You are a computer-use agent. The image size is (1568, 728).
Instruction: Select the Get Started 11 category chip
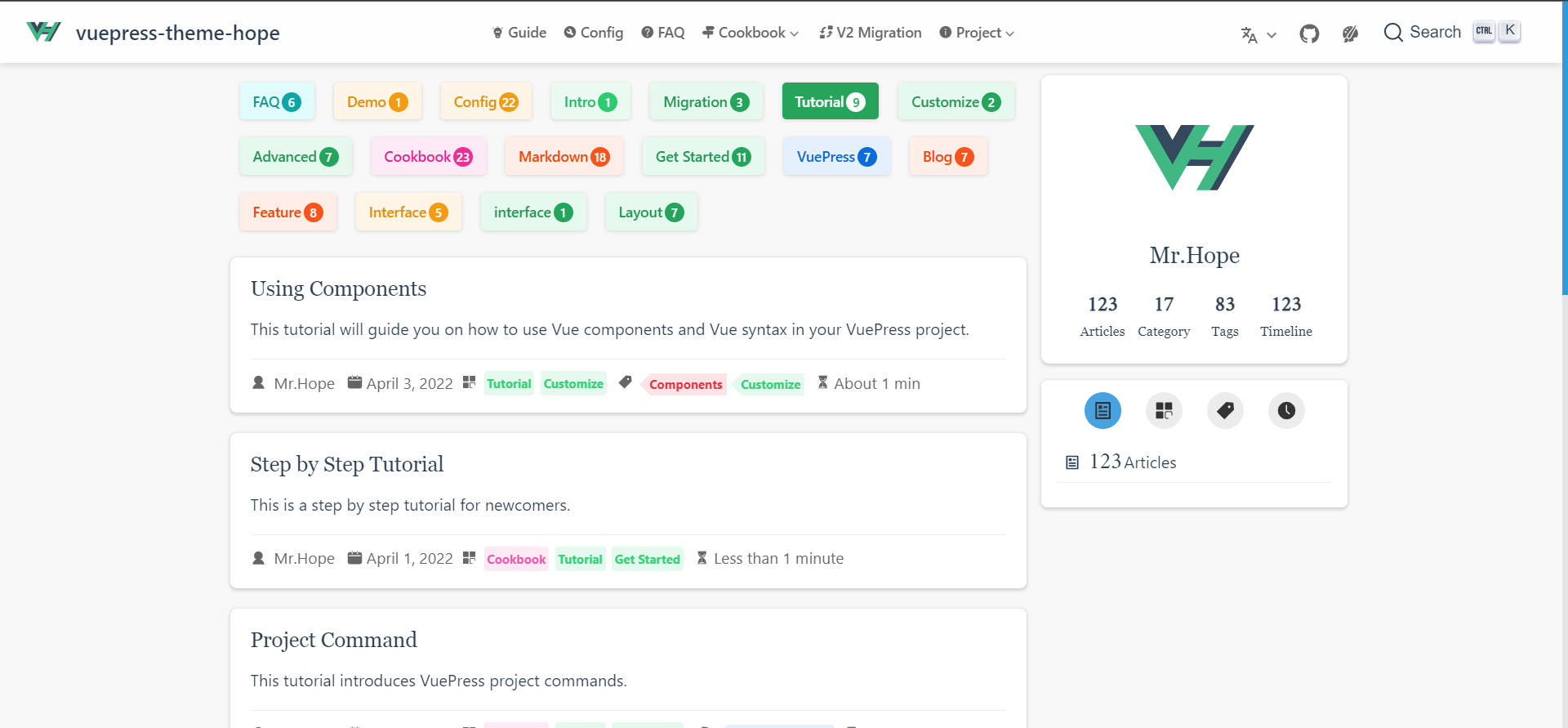click(x=703, y=156)
